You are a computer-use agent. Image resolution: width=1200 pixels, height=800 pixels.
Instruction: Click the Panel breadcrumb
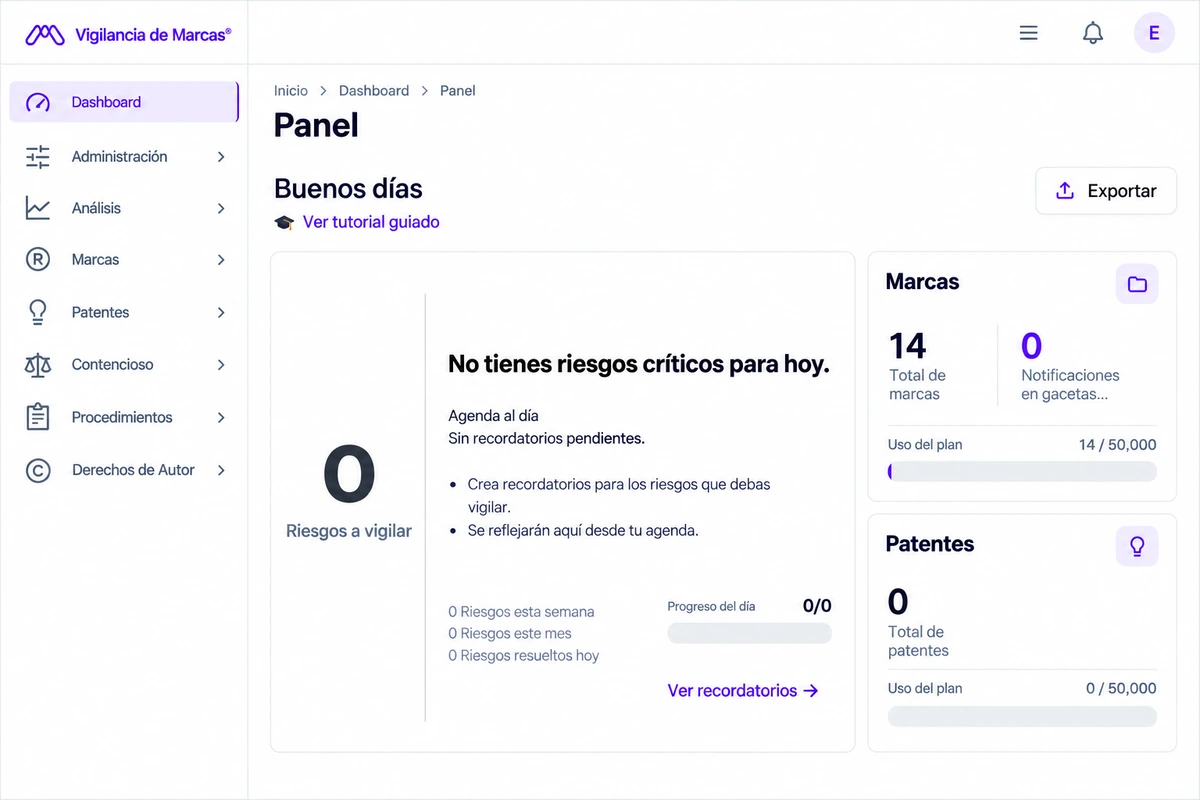pos(458,90)
